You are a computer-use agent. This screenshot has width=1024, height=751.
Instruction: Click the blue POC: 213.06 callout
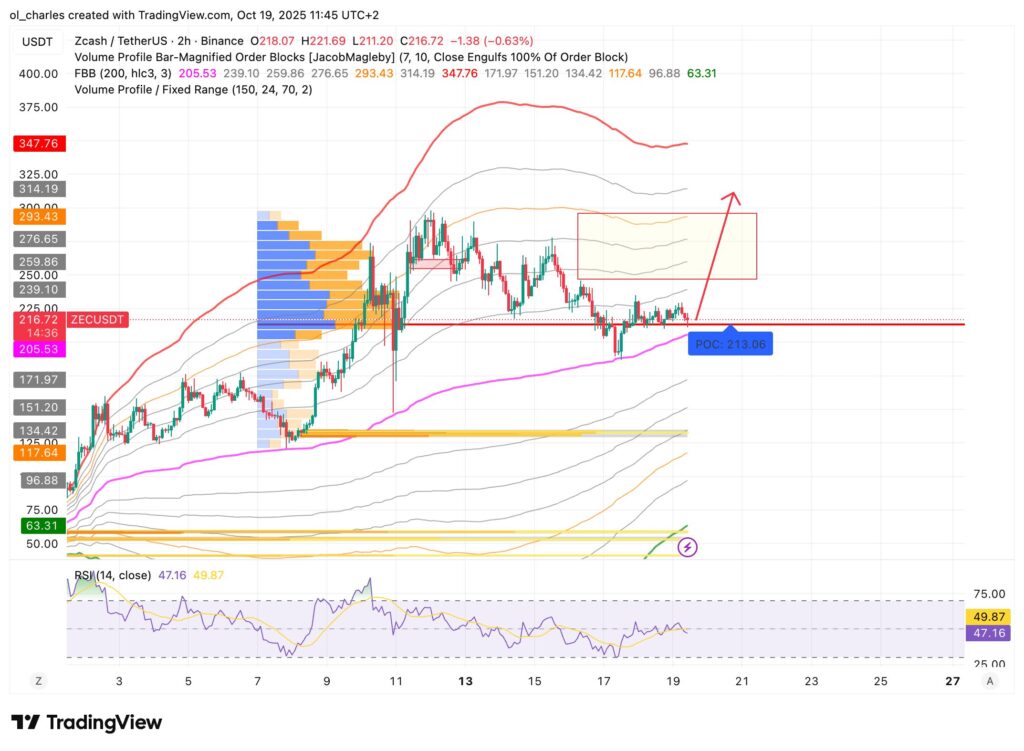tap(731, 343)
